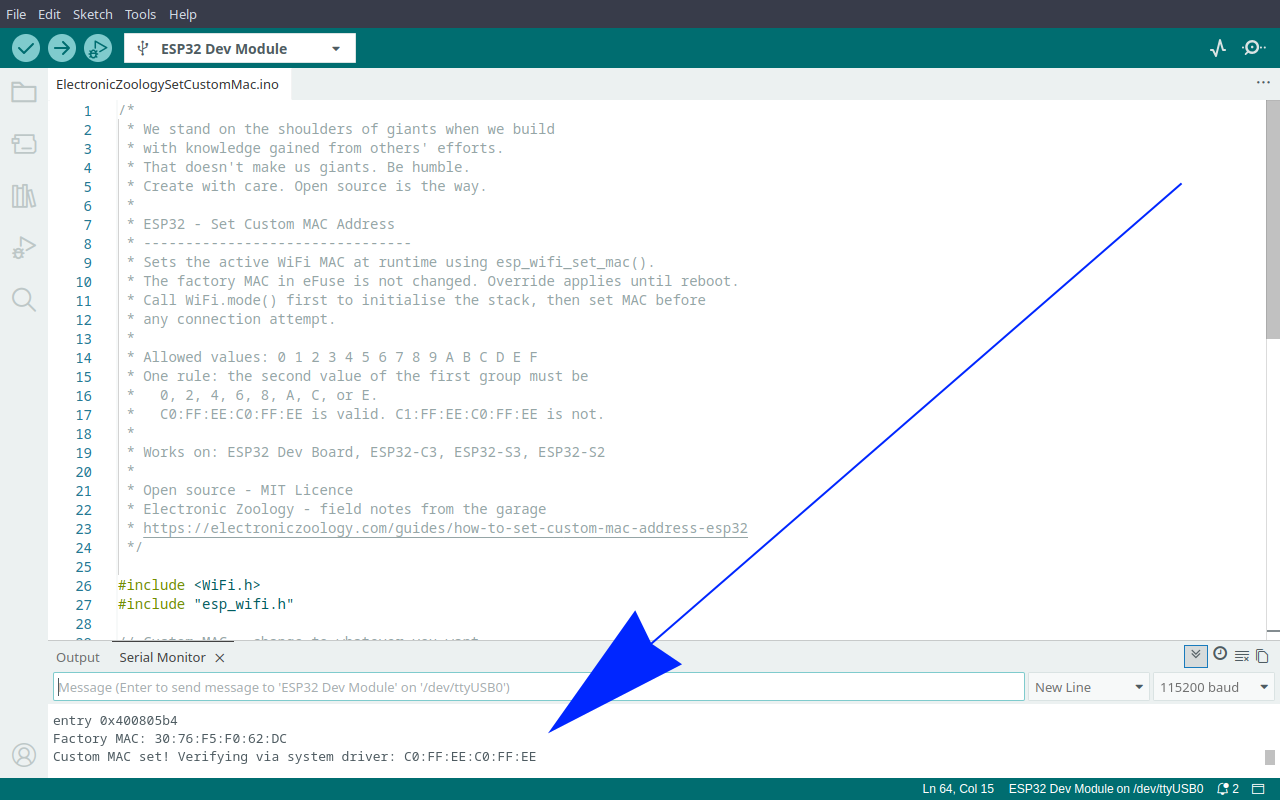1280x800 pixels.
Task: Open the ESP32 Dev Module board selector
Action: pyautogui.click(x=240, y=48)
